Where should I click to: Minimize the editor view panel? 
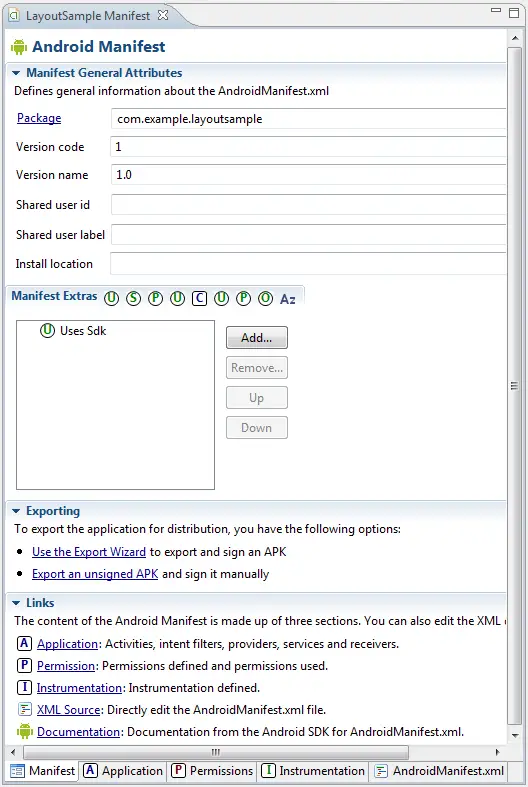[x=496, y=11]
